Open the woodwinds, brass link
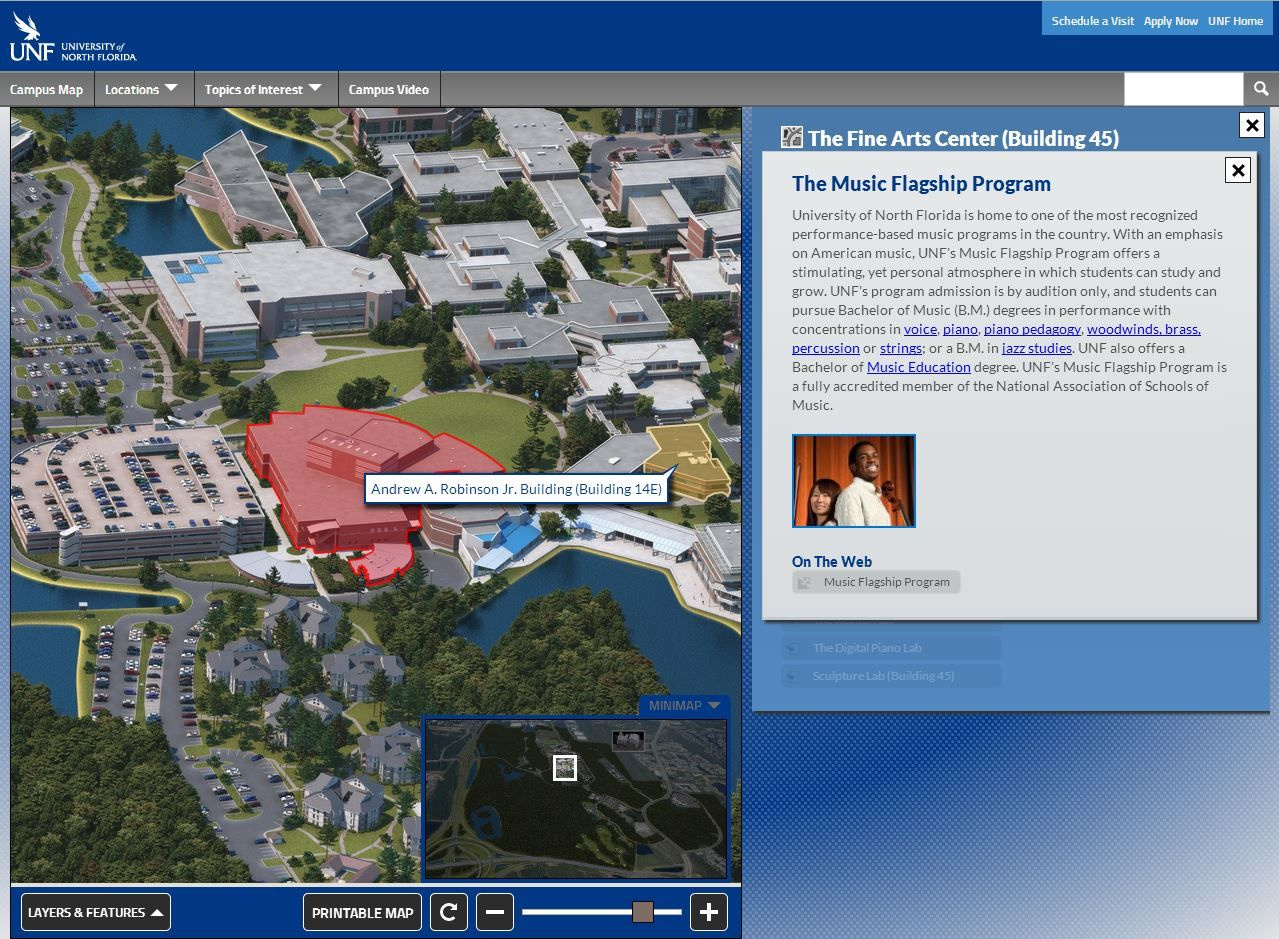1279x939 pixels. (x=1144, y=329)
